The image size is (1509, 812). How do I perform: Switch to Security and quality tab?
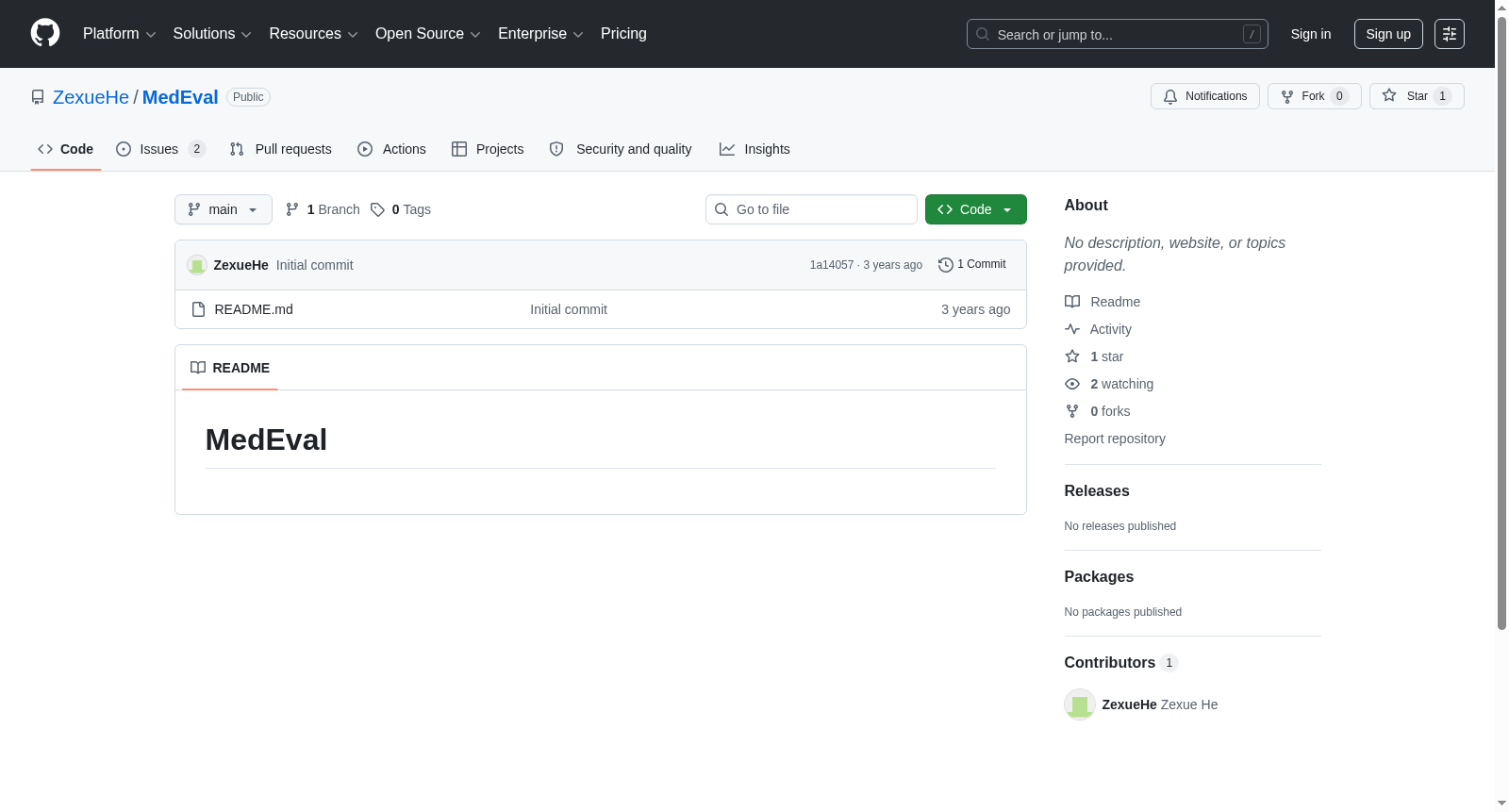(x=621, y=149)
